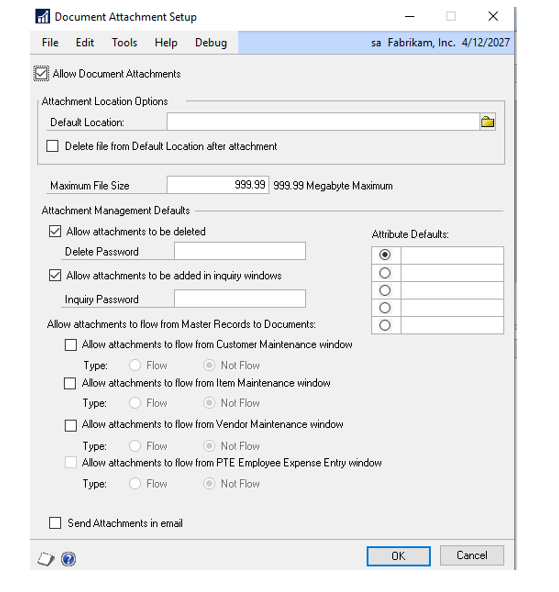Screen dimensions: 559x592
Task: Open the File menu
Action: (50, 43)
